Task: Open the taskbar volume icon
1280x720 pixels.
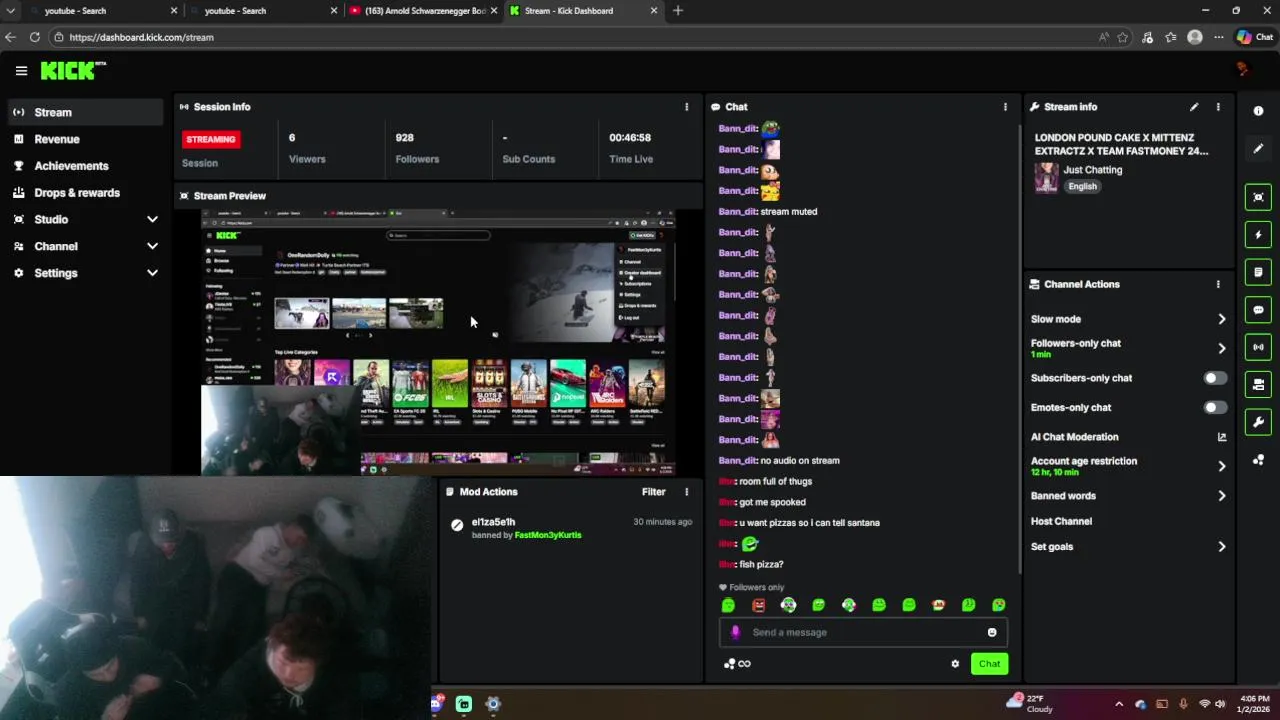Action: coord(1220,704)
